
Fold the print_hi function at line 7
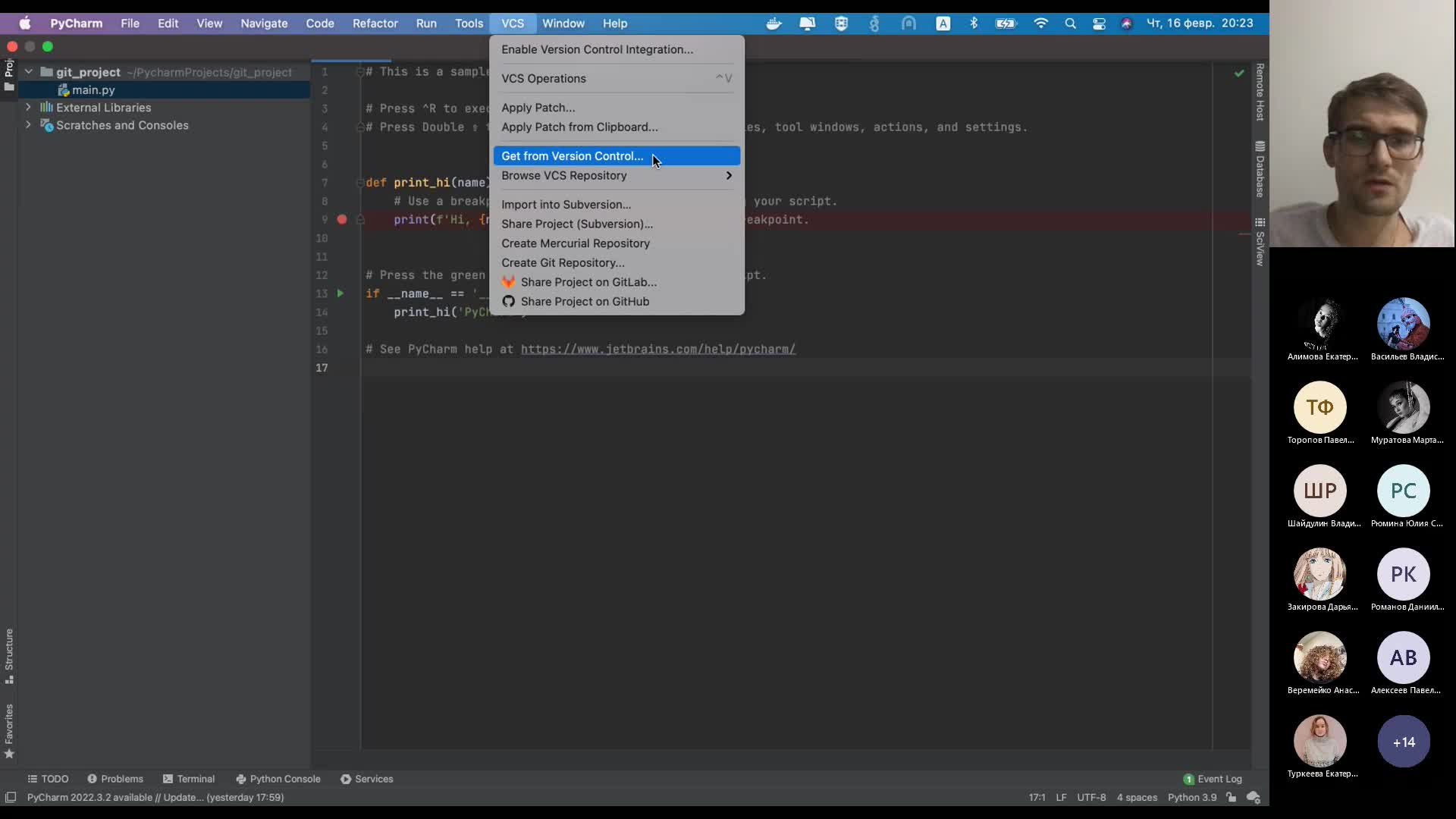pyautogui.click(x=360, y=183)
